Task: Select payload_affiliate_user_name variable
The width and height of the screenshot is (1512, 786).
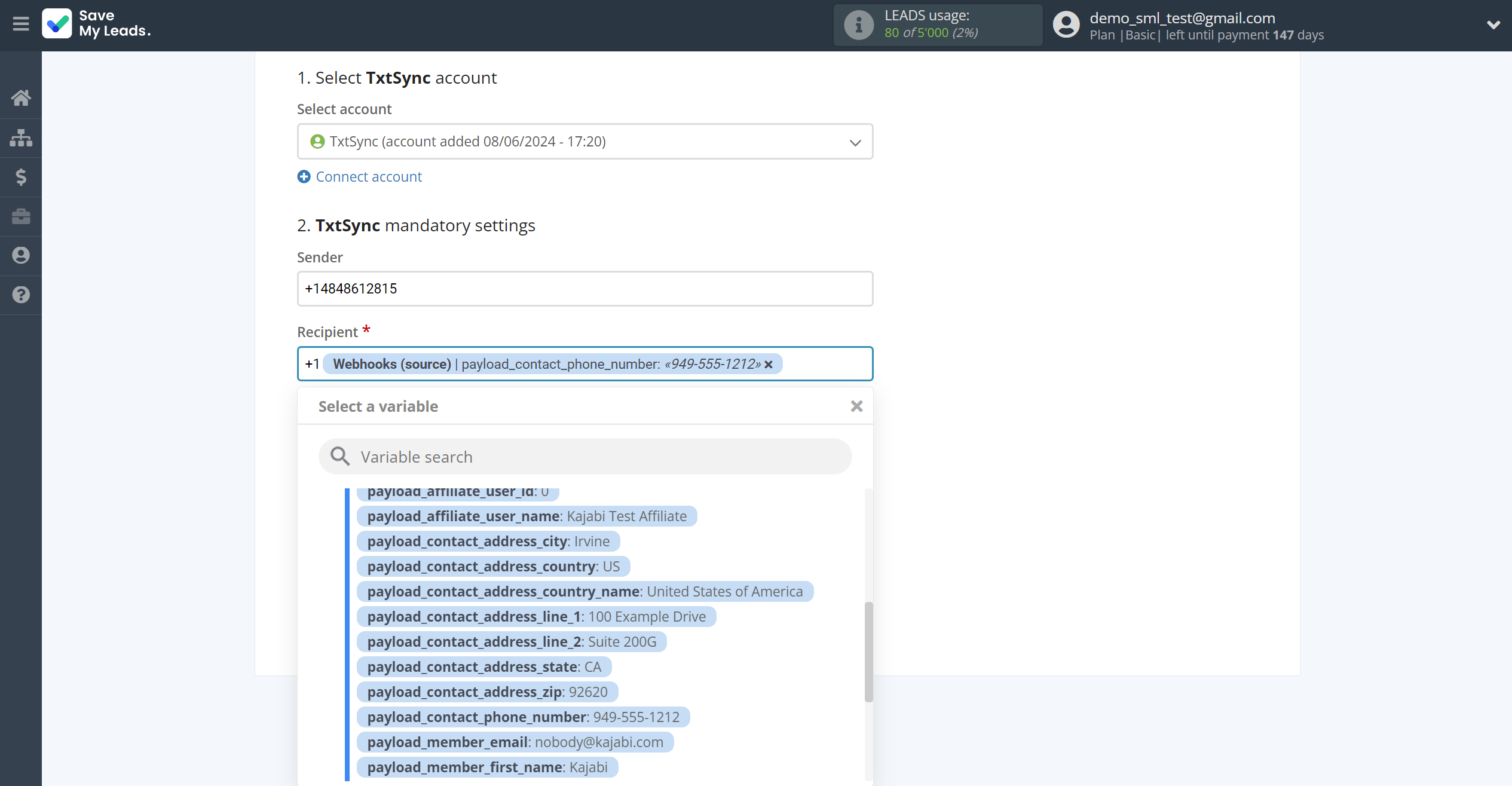Action: pyautogui.click(x=527, y=516)
